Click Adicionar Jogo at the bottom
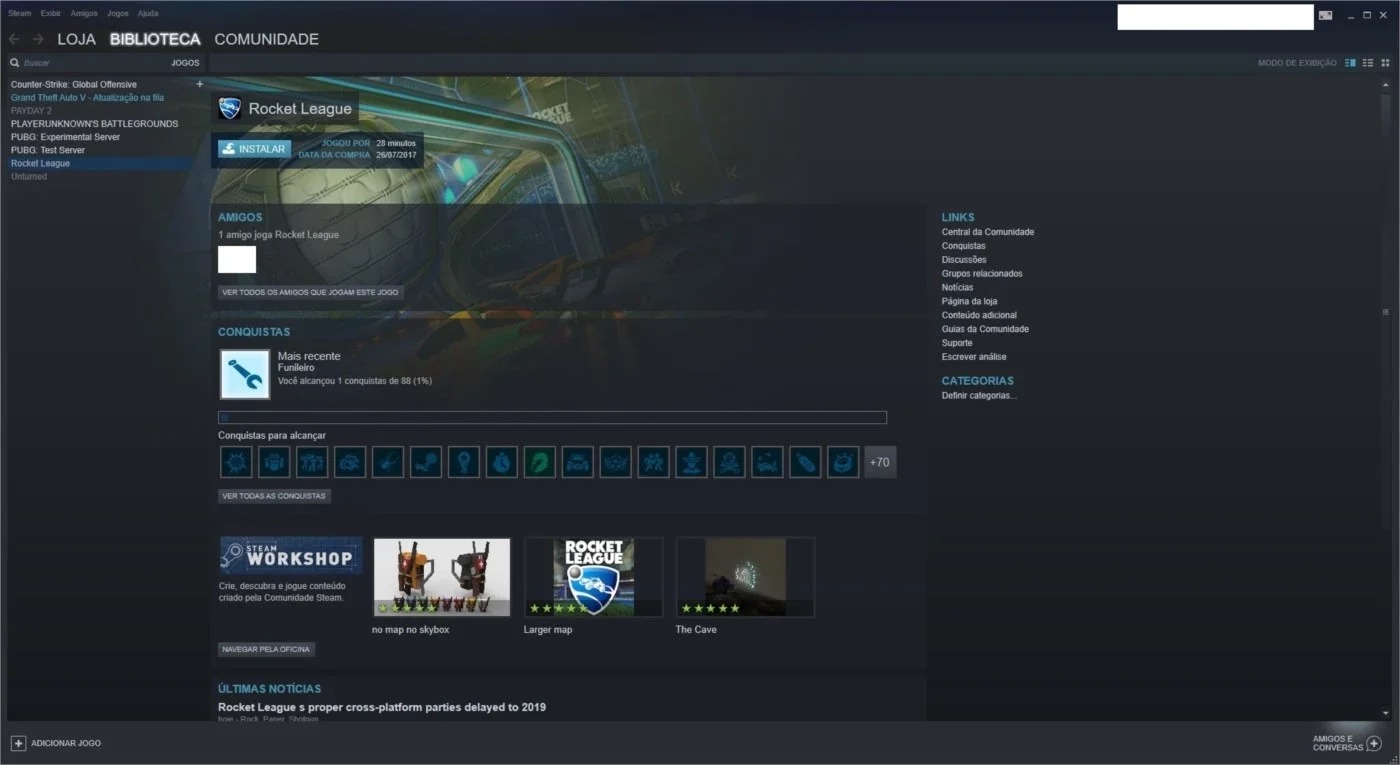 pos(66,743)
